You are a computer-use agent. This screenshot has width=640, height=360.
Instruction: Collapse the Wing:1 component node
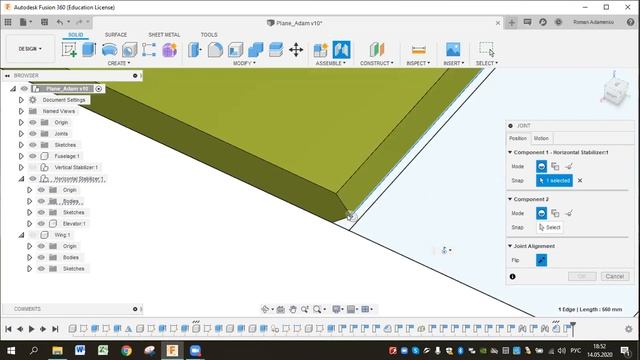click(21, 235)
